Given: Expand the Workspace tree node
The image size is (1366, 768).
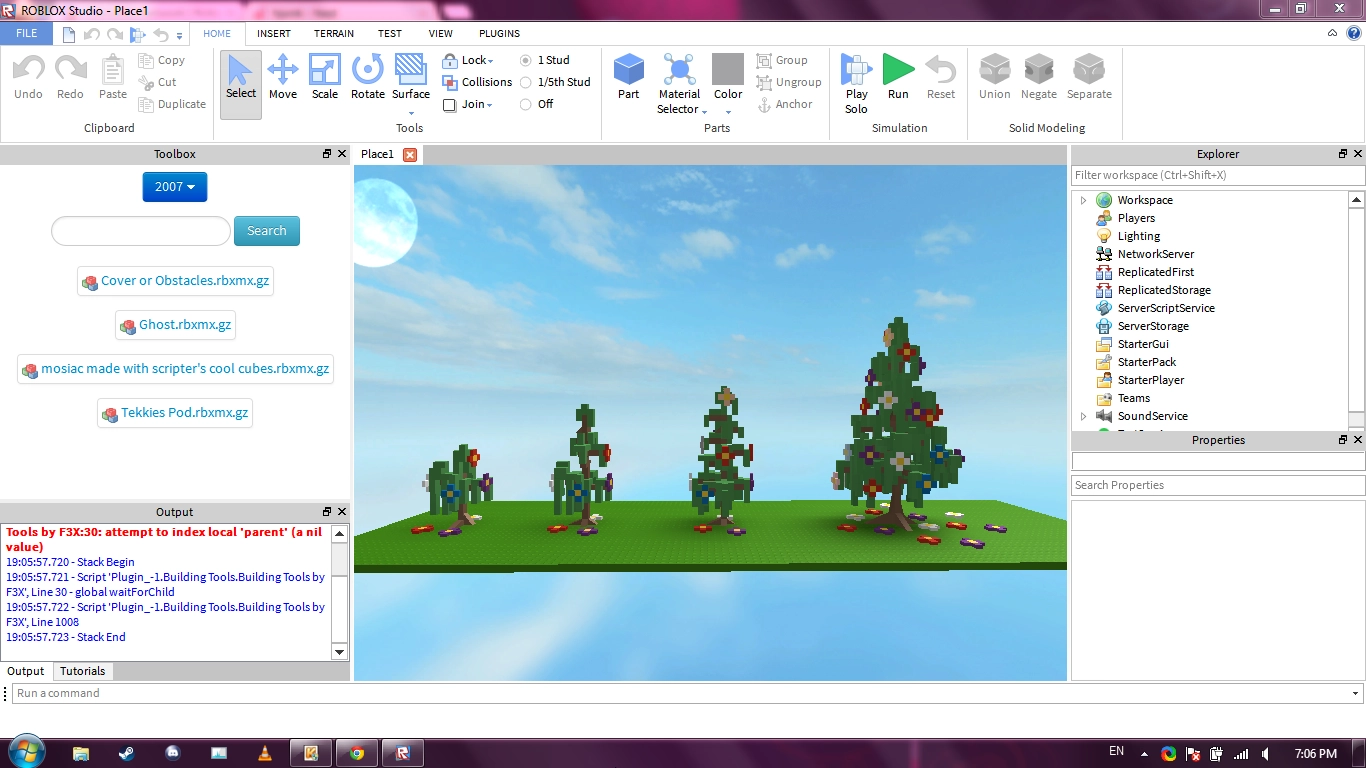Looking at the screenshot, I should click(x=1083, y=200).
